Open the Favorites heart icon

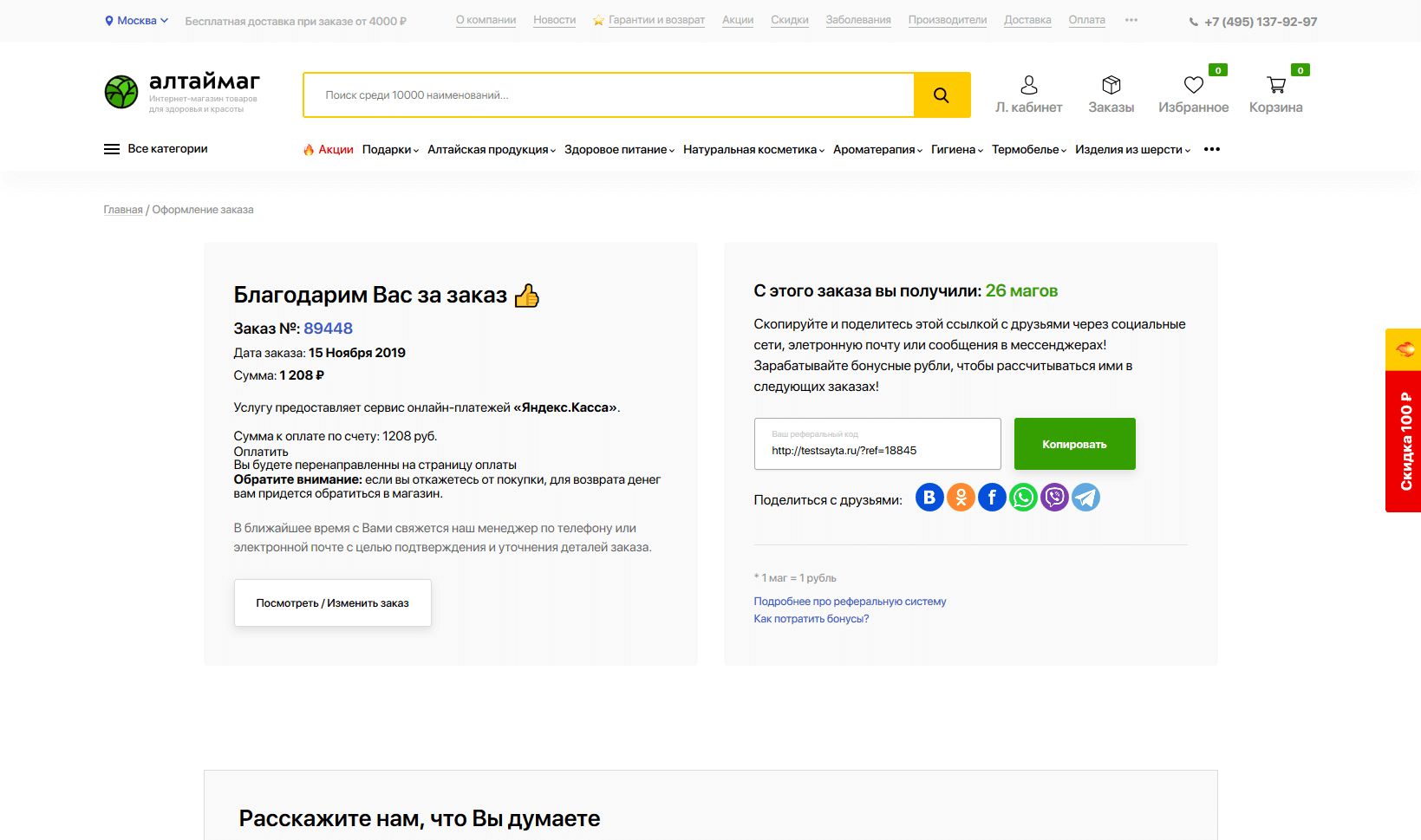click(1193, 85)
